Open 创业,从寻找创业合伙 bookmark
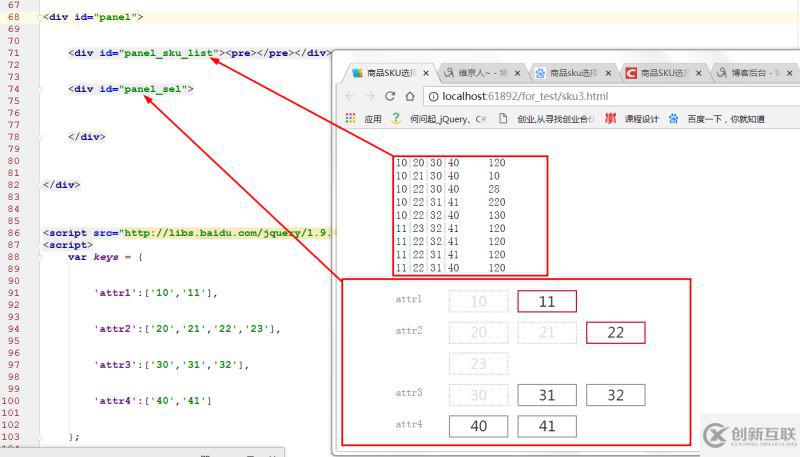Screen dimensions: 800x457 (556, 119)
